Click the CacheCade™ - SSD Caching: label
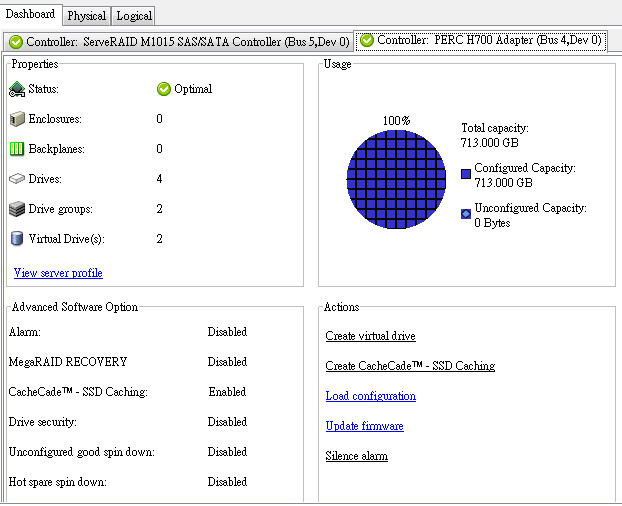622x506 pixels. [78, 392]
